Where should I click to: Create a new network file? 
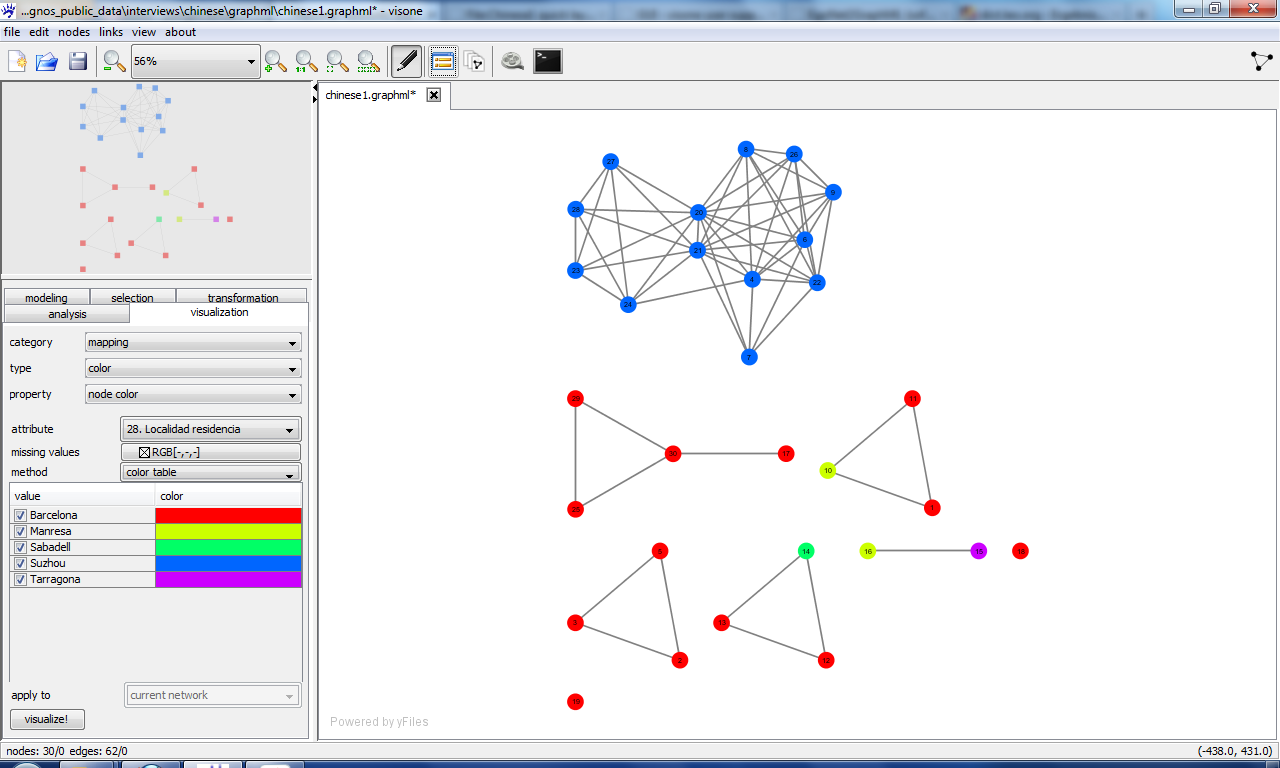(17, 62)
